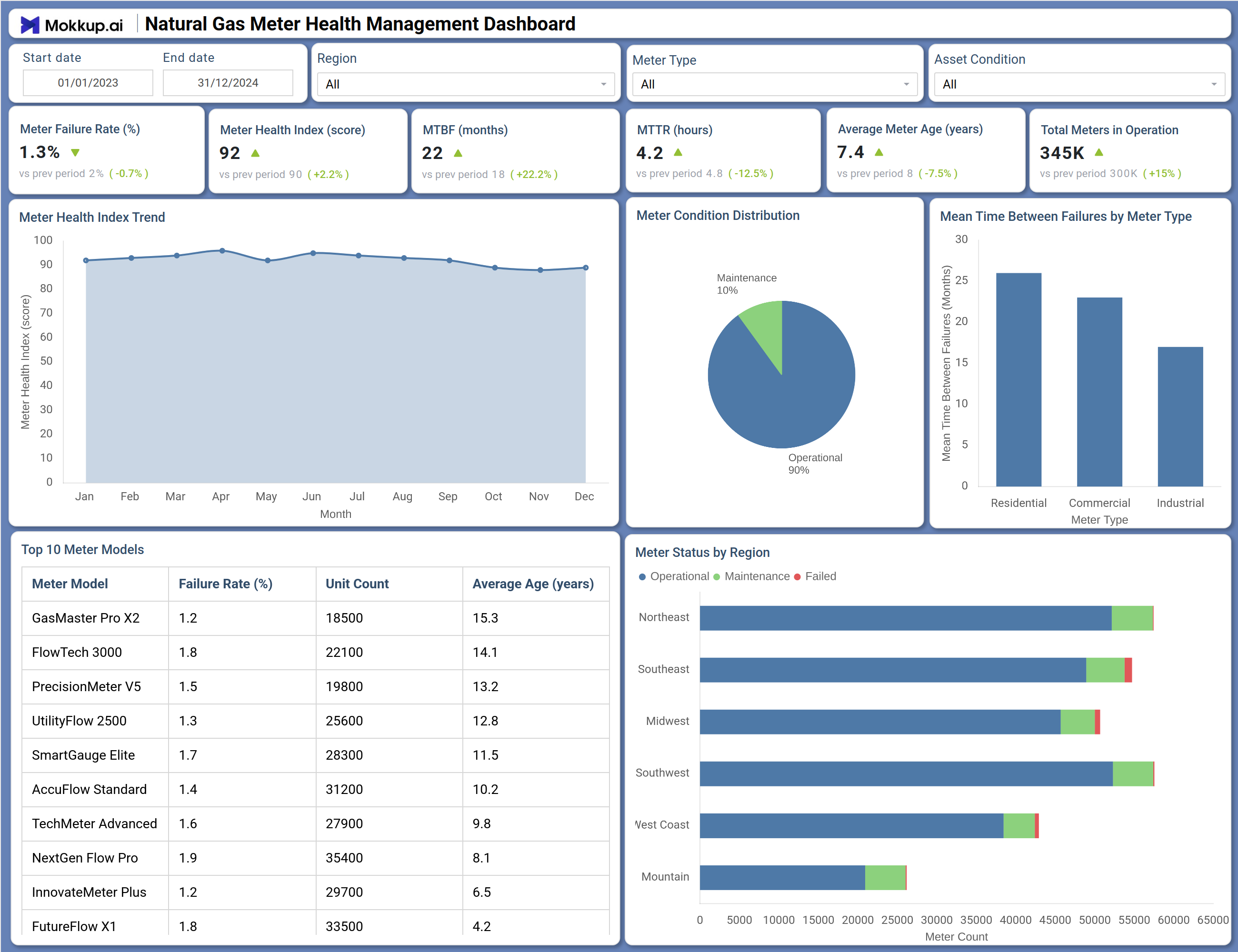
Task: Open the Region dropdown
Action: coord(466,84)
